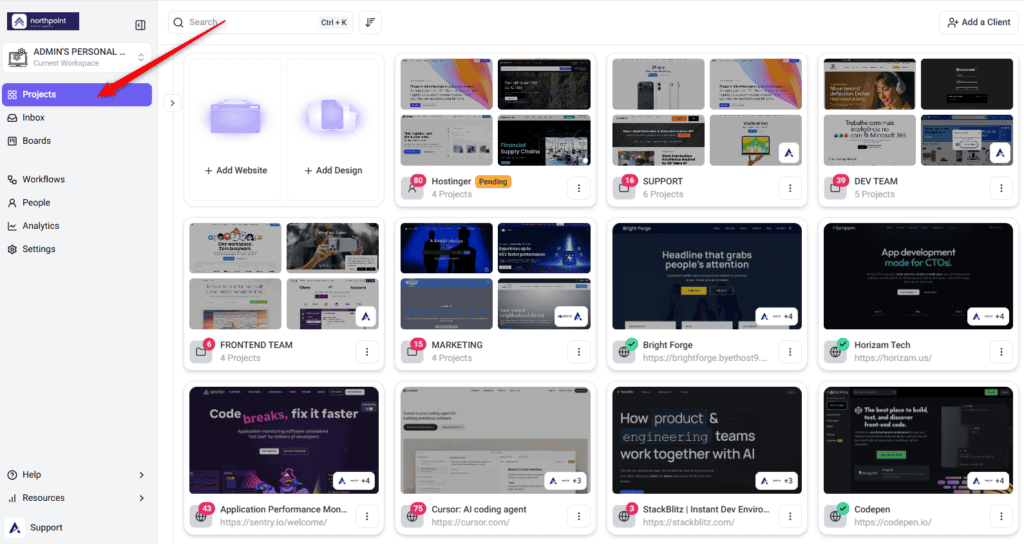Click the SUPPORT folder icon with badge 16
This screenshot has width=1024, height=544.
[624, 188]
